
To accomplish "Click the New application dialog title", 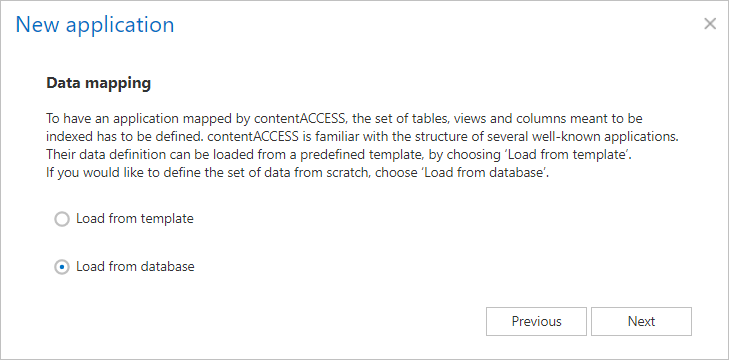I will tap(95, 24).
